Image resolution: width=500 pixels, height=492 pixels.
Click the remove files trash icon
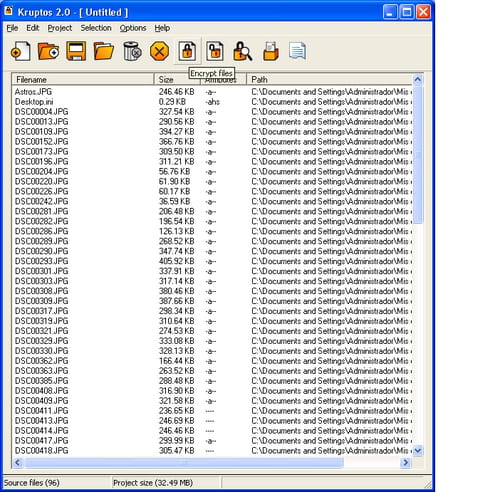(132, 51)
